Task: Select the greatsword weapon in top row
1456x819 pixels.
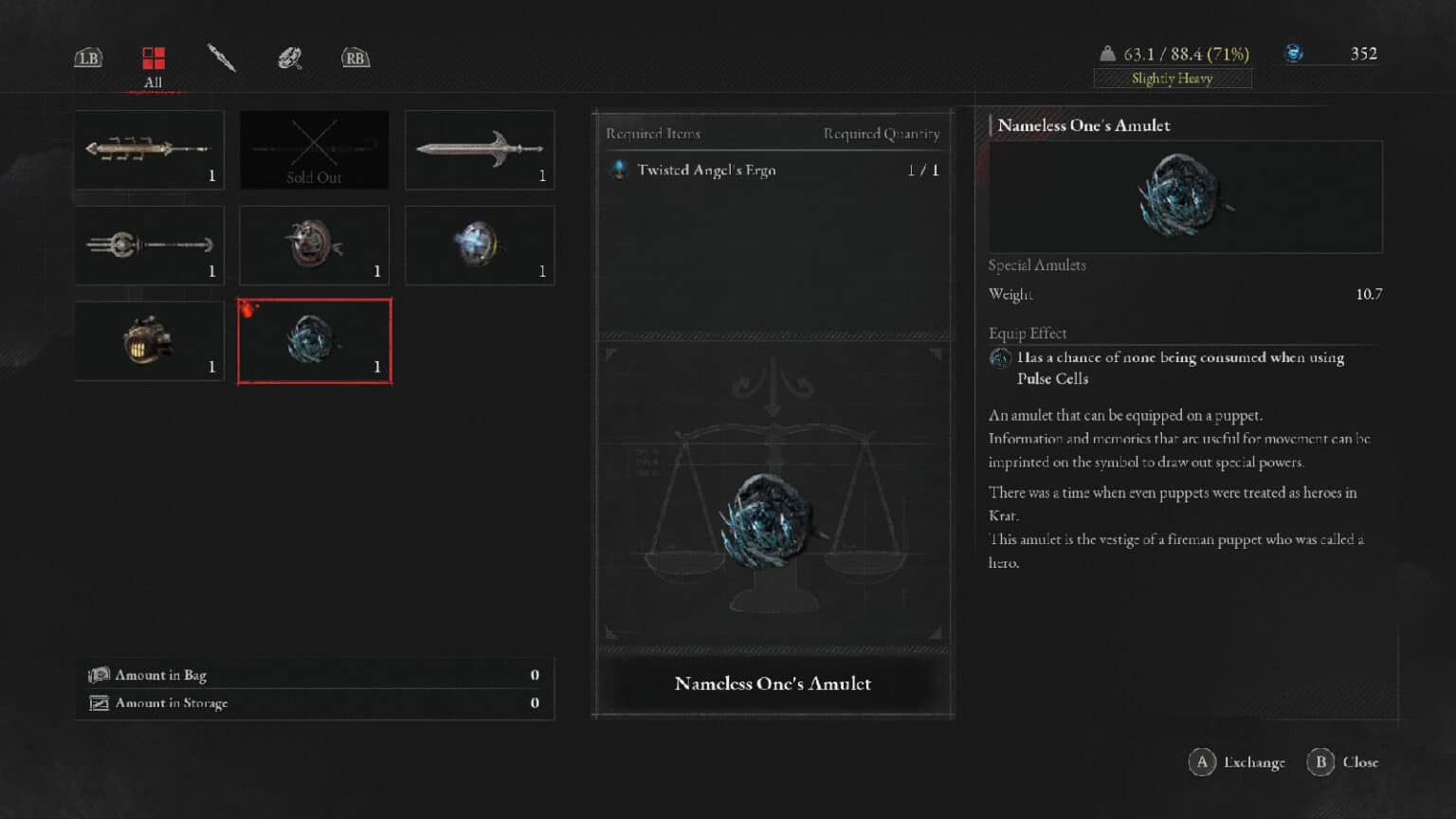Action: pyautogui.click(x=480, y=150)
